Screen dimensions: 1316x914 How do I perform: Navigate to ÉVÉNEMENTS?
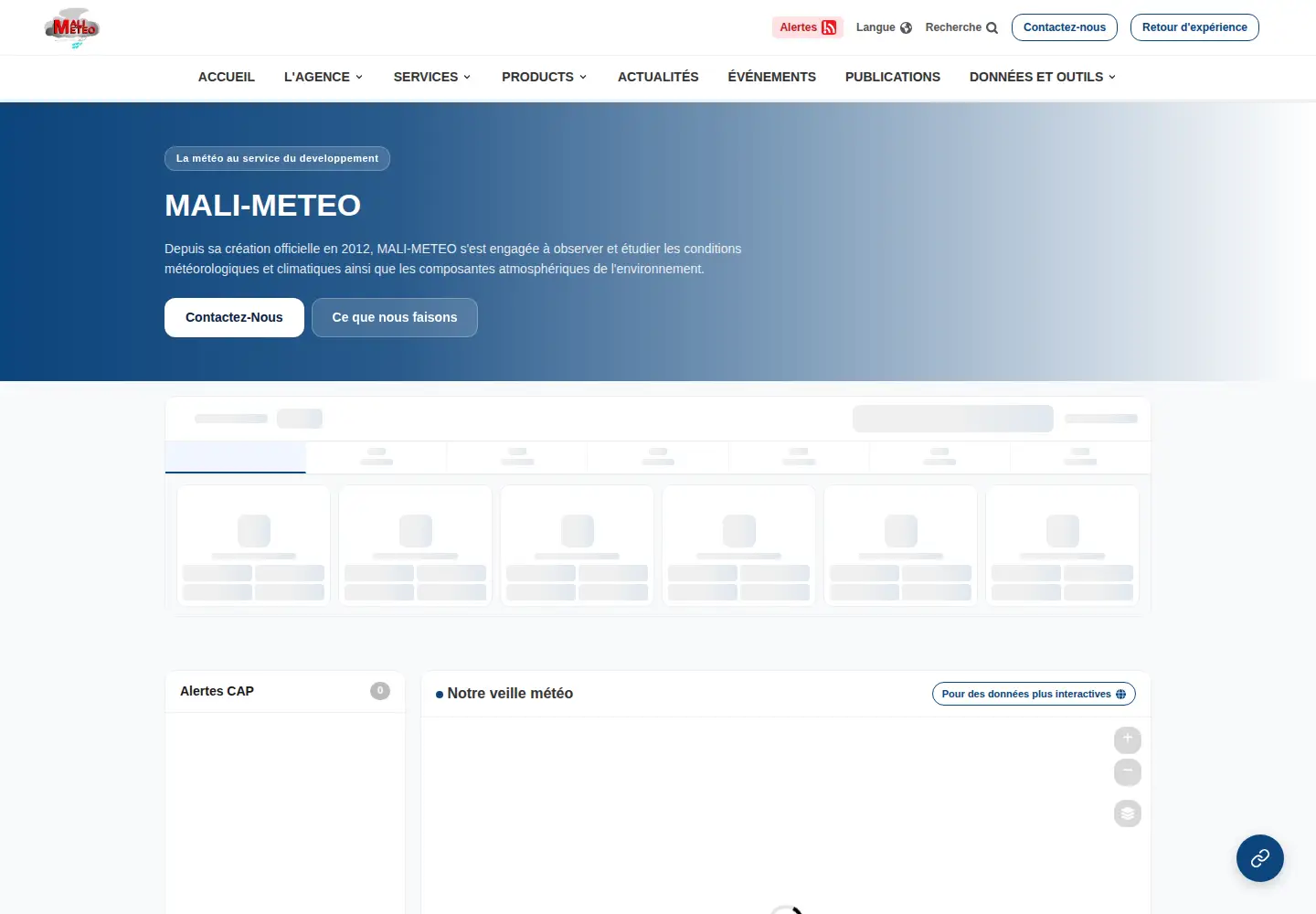pyautogui.click(x=772, y=77)
